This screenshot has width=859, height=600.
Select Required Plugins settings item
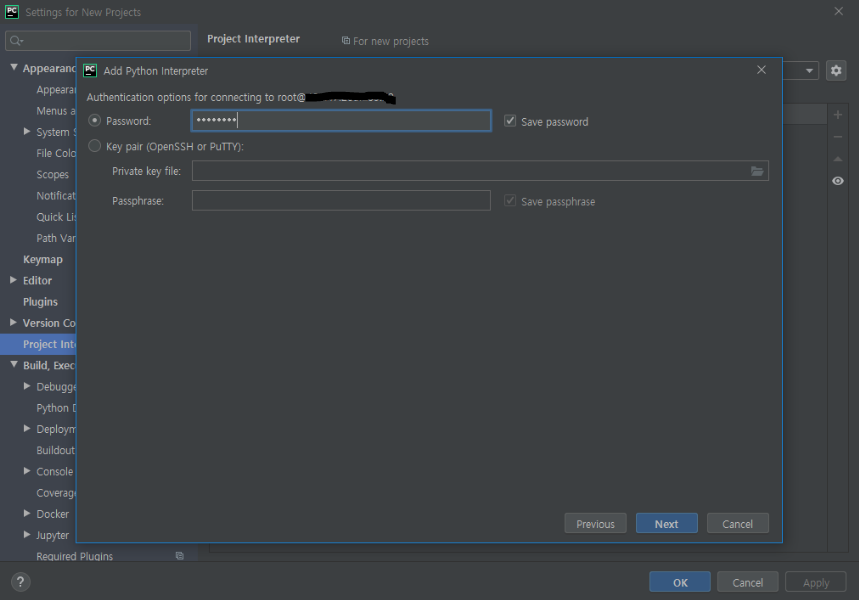[75, 556]
